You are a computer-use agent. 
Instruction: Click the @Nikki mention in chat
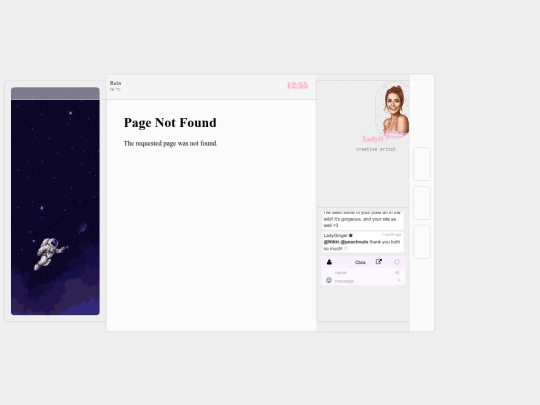click(331, 242)
